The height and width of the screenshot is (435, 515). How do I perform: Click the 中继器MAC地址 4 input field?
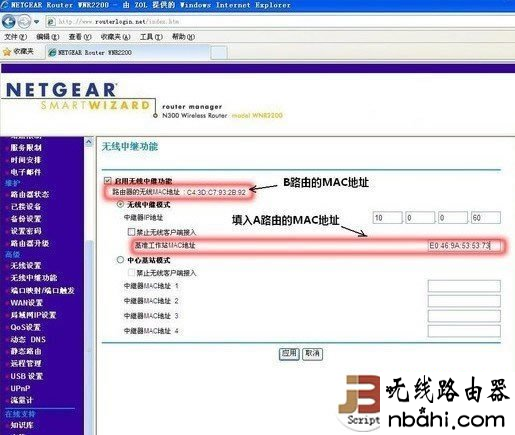coord(464,331)
